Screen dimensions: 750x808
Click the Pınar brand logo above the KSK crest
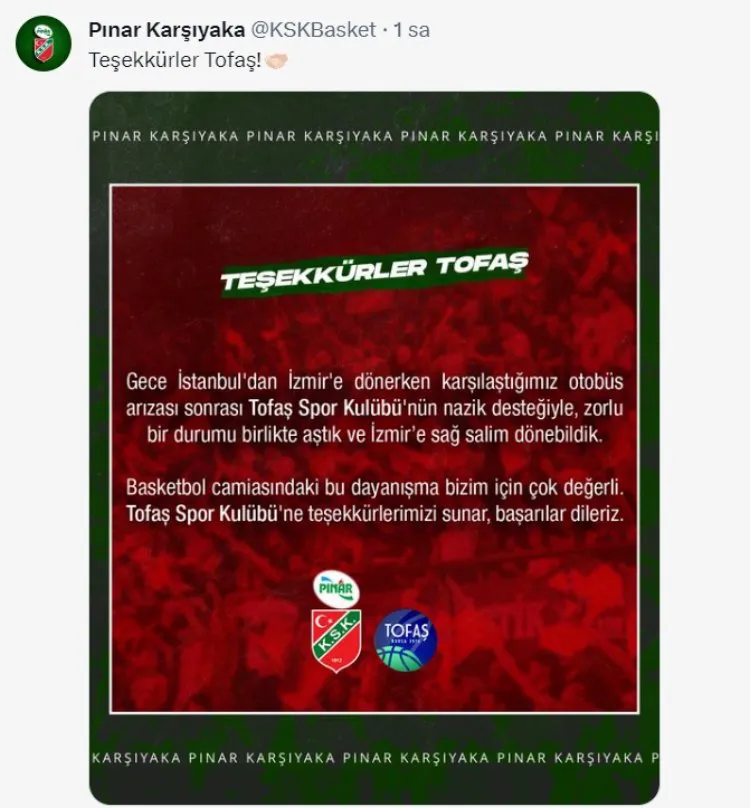tap(336, 588)
